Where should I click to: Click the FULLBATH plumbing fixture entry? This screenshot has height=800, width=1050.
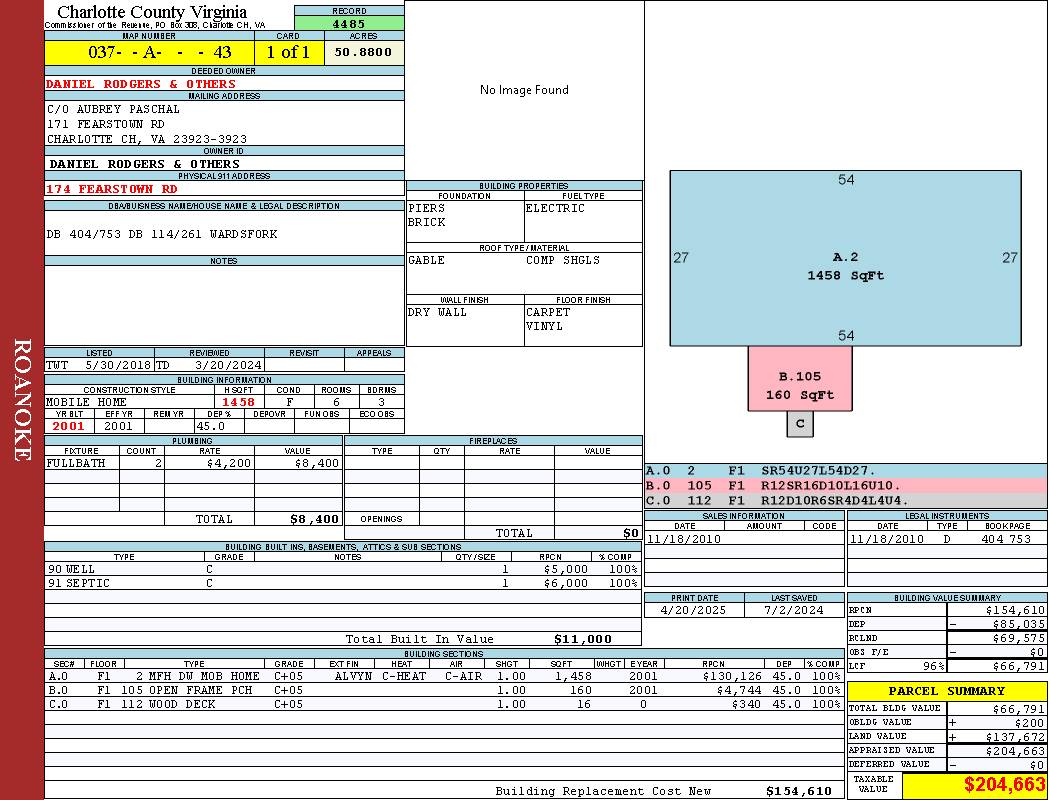point(76,464)
